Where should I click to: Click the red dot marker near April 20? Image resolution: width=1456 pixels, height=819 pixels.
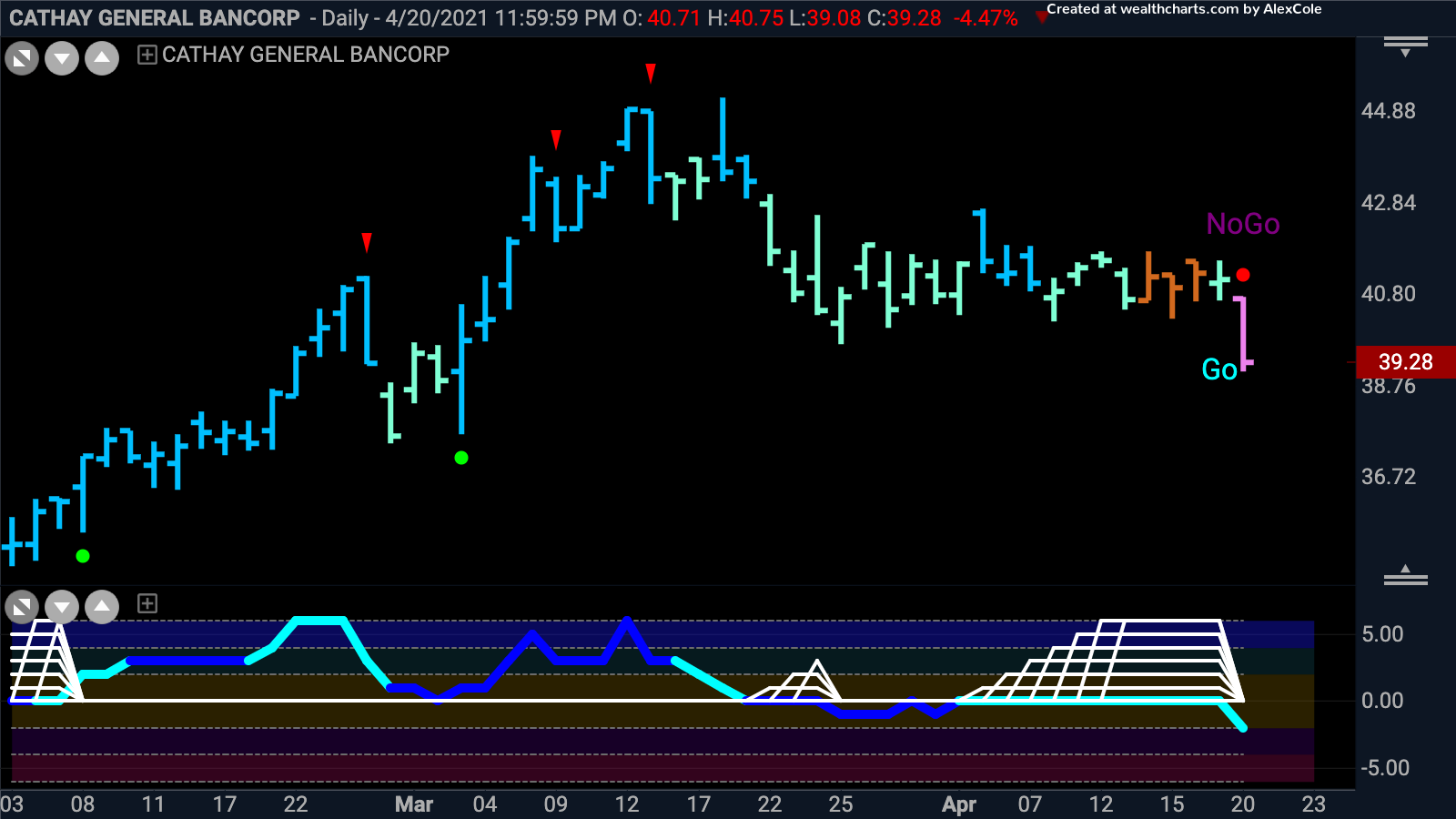point(1243,275)
